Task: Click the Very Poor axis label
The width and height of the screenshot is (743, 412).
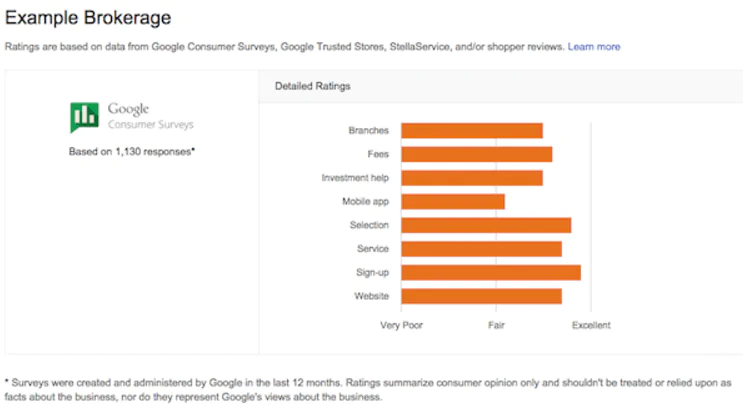Action: coord(401,325)
